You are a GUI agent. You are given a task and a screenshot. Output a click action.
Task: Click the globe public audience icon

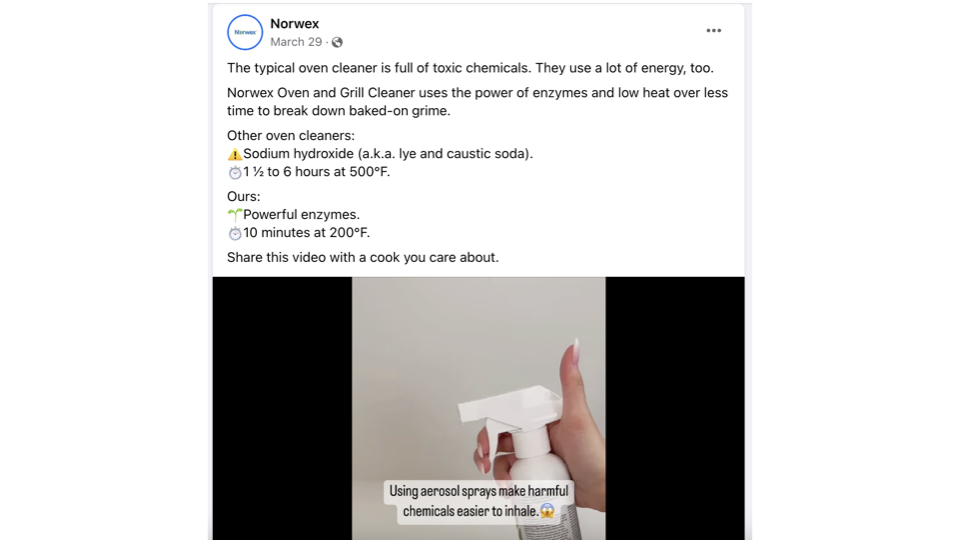(x=337, y=42)
